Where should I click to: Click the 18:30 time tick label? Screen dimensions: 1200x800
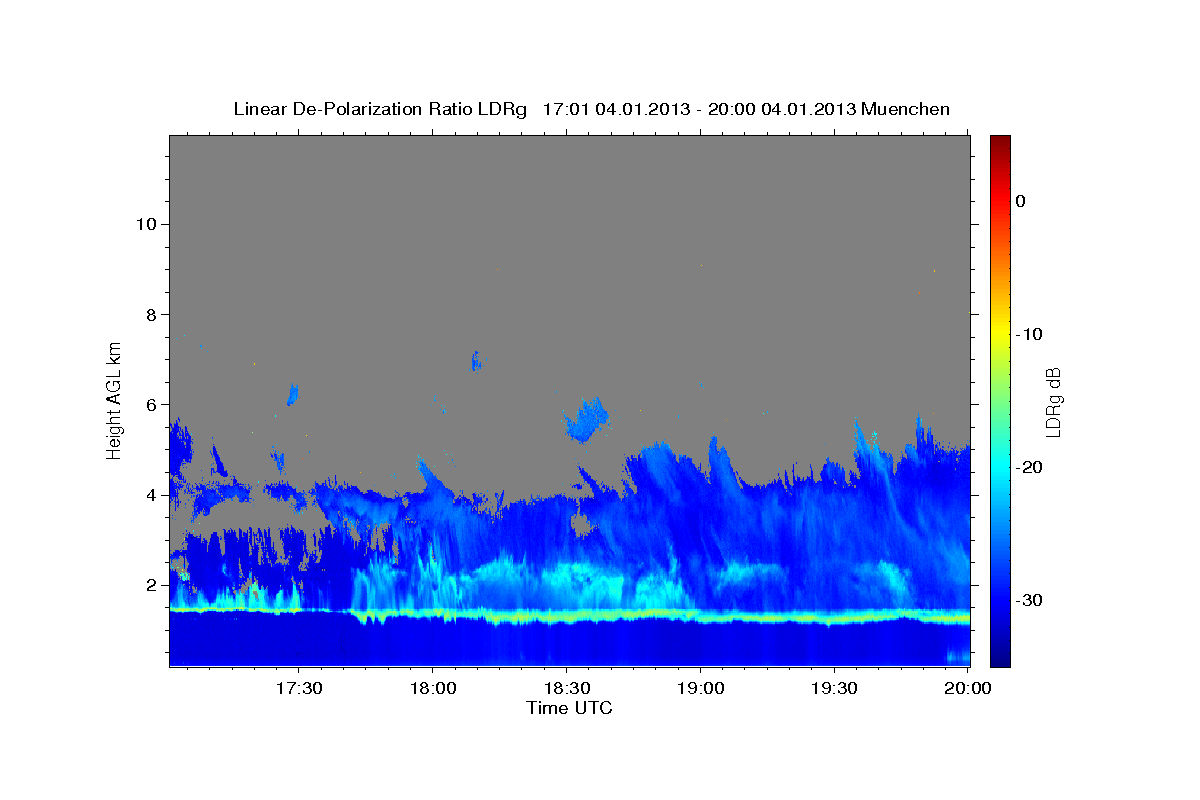pyautogui.click(x=566, y=689)
